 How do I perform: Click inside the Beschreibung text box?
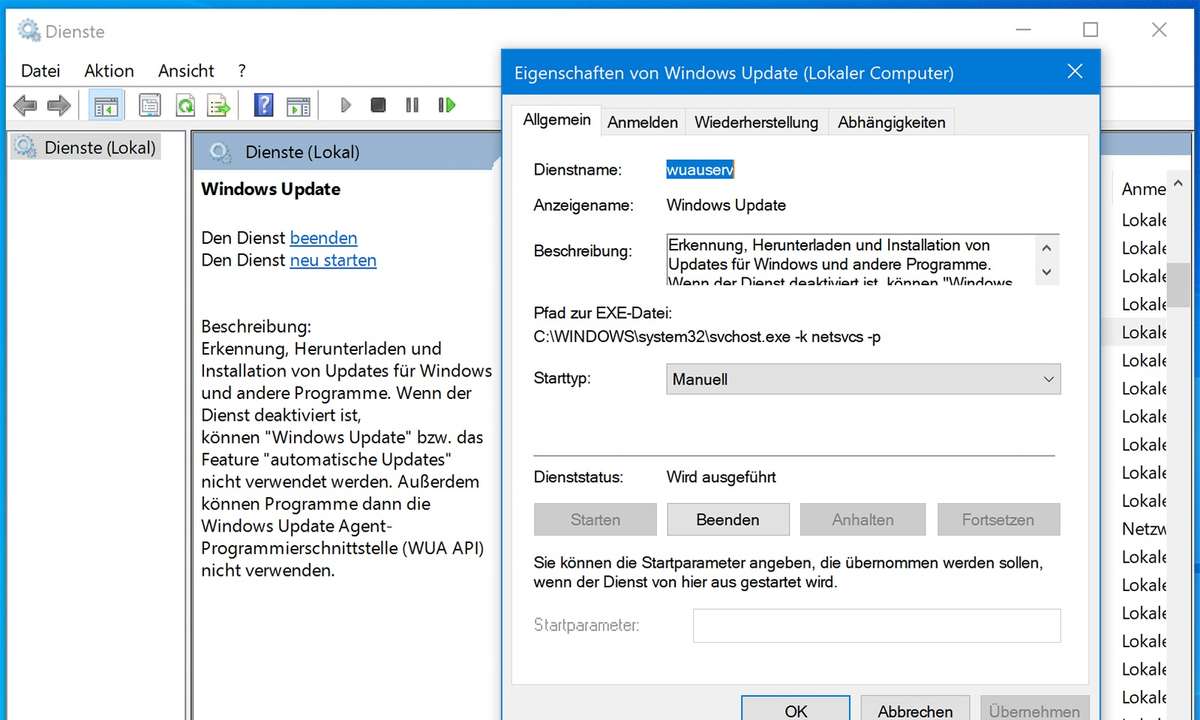[x=850, y=260]
